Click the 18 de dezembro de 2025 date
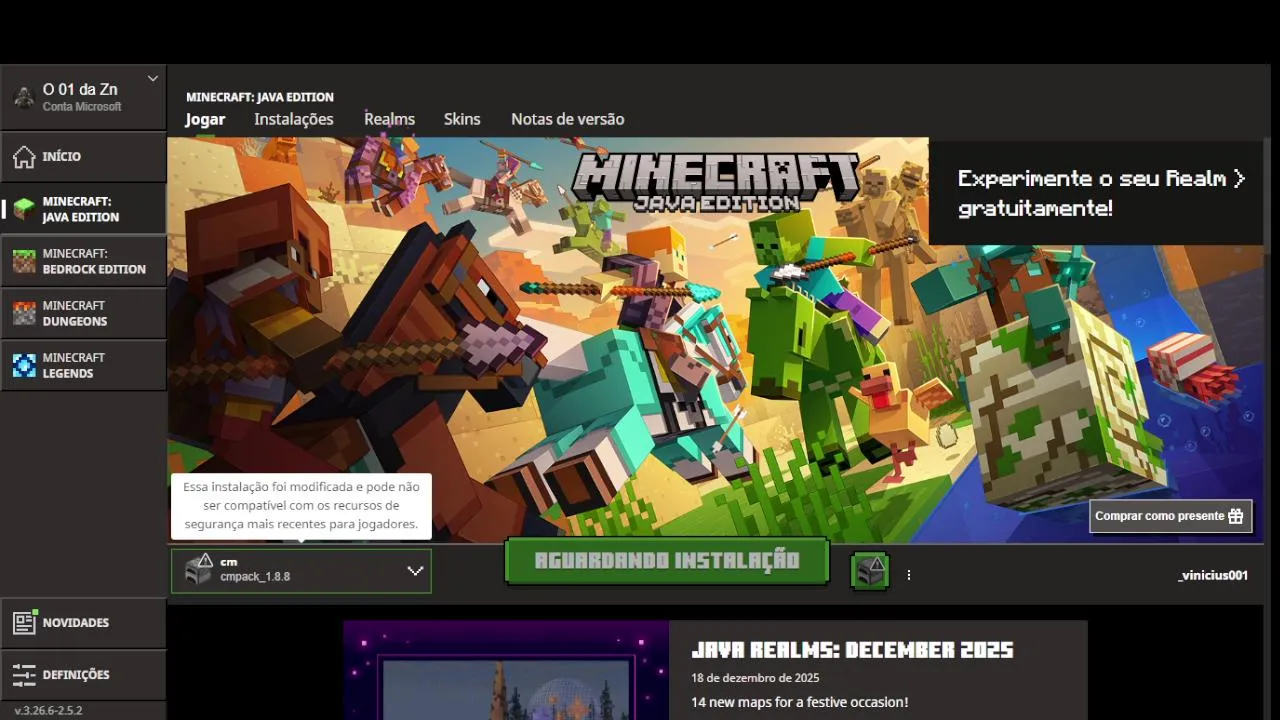 (755, 678)
